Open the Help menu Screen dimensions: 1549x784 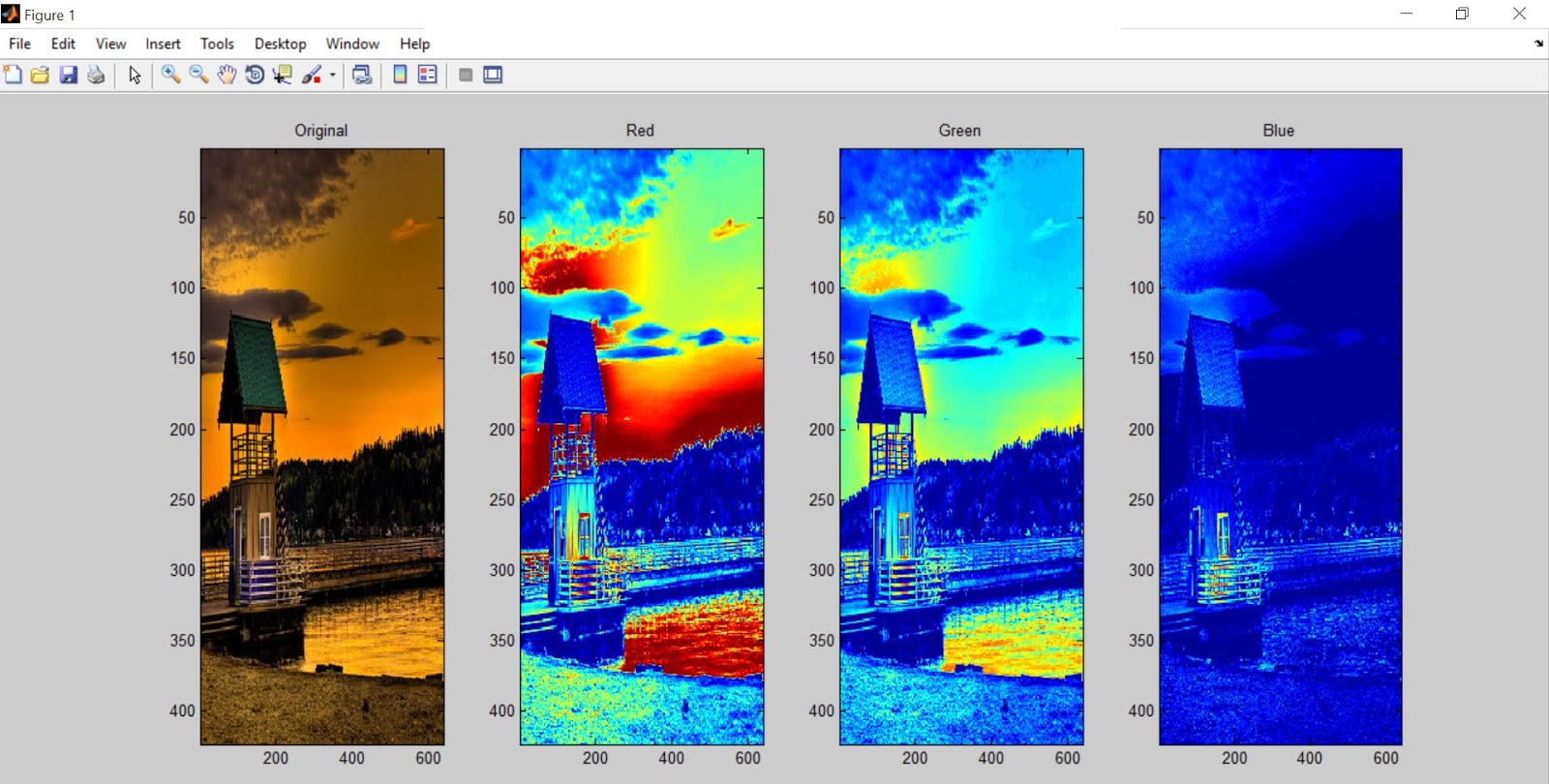tap(414, 44)
